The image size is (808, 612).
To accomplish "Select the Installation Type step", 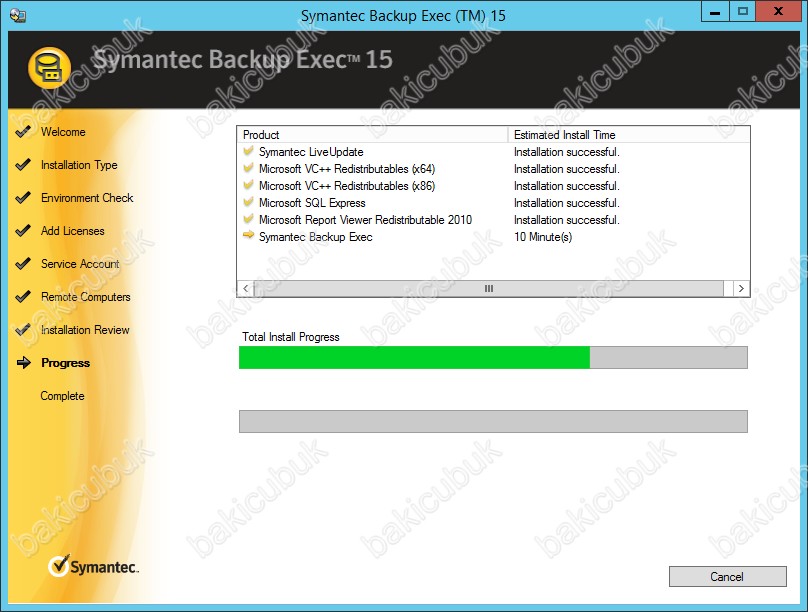I will 79,165.
